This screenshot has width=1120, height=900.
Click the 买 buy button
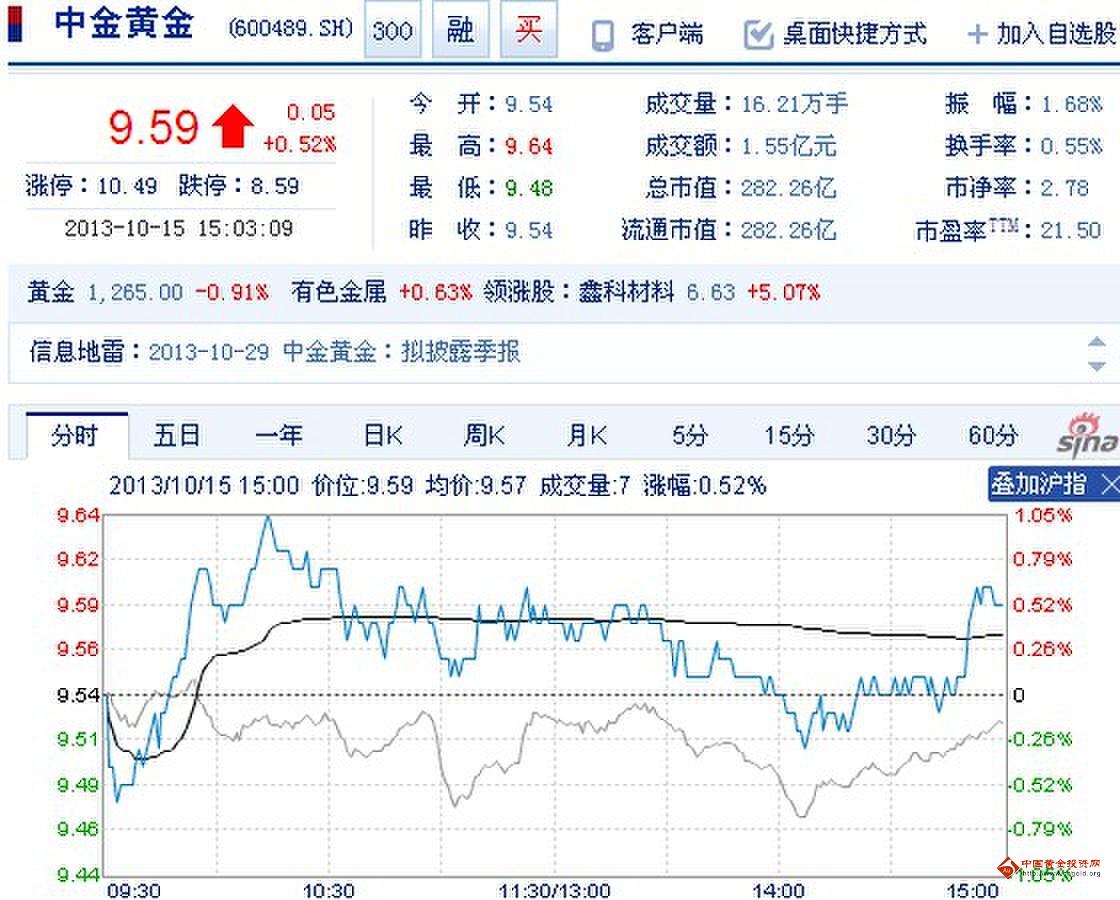(x=529, y=30)
